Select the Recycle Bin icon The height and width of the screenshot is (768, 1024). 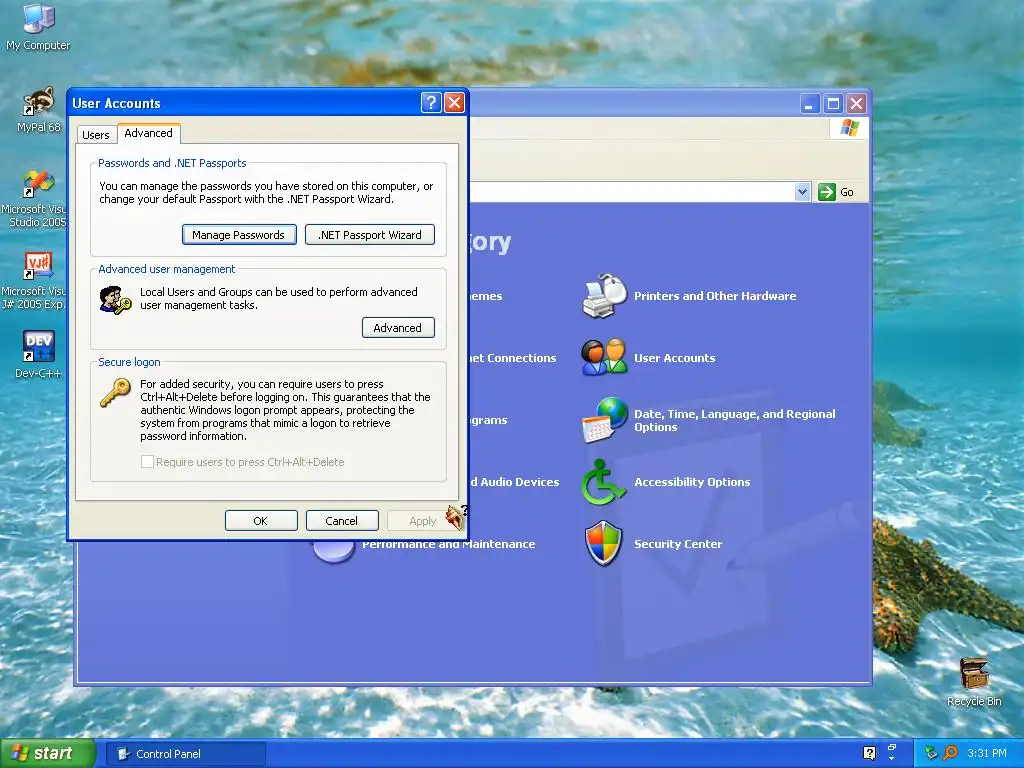(974, 682)
